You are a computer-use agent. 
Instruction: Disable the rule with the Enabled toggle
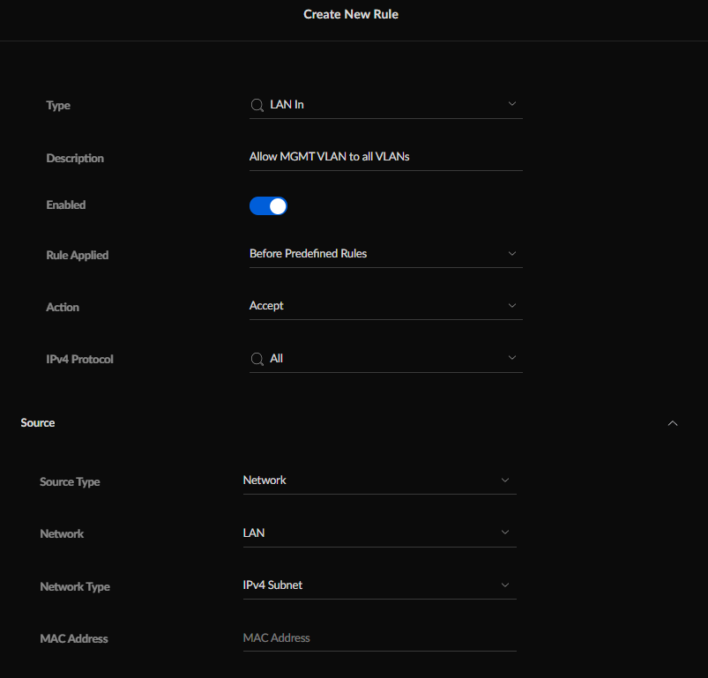(x=268, y=206)
